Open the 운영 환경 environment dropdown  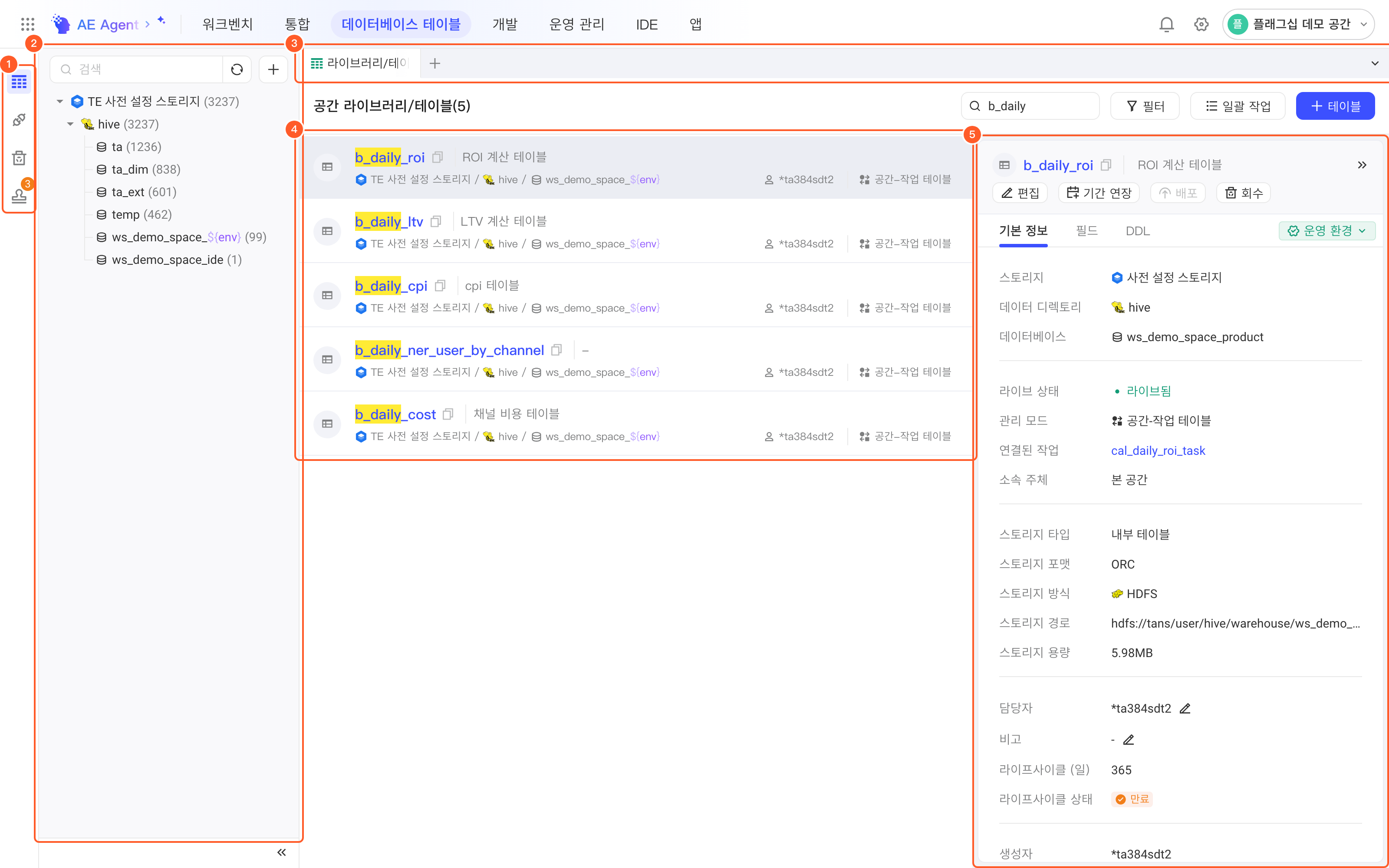1326,231
